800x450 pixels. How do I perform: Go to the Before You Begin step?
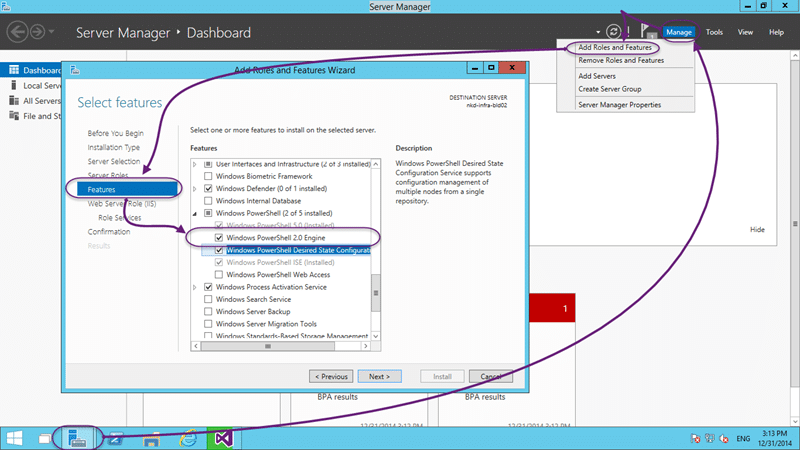tap(115, 133)
